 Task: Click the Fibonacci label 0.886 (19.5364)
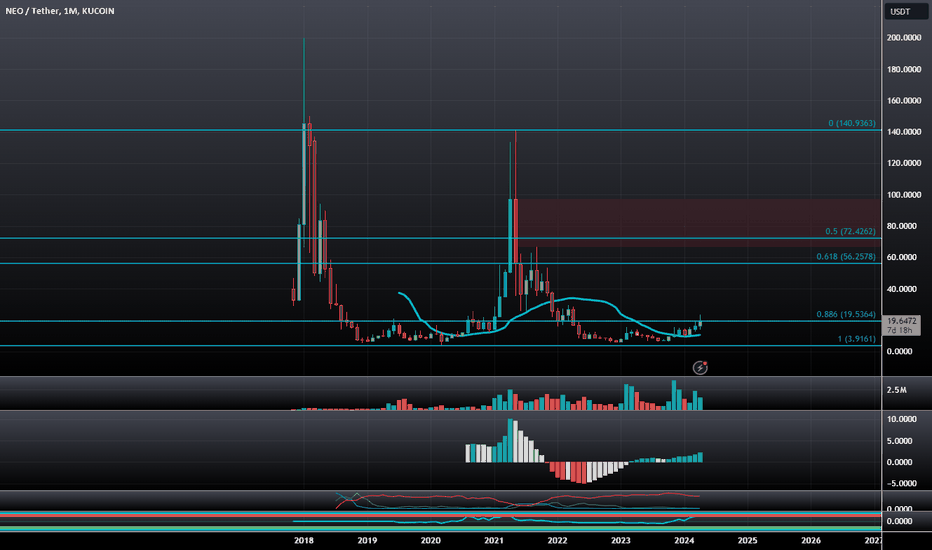coord(846,314)
